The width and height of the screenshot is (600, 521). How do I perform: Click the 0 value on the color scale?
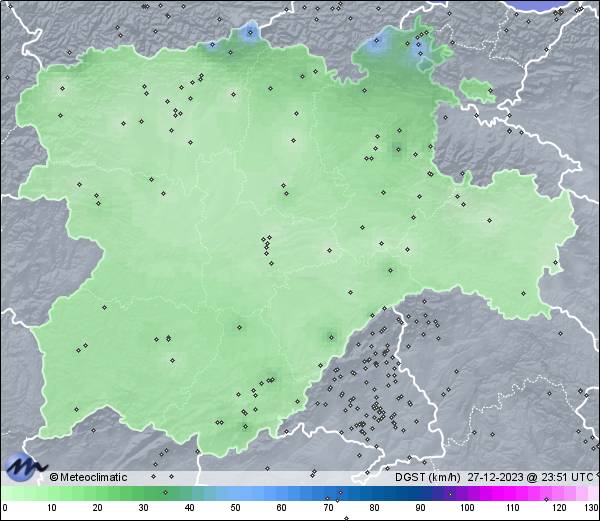point(5,507)
